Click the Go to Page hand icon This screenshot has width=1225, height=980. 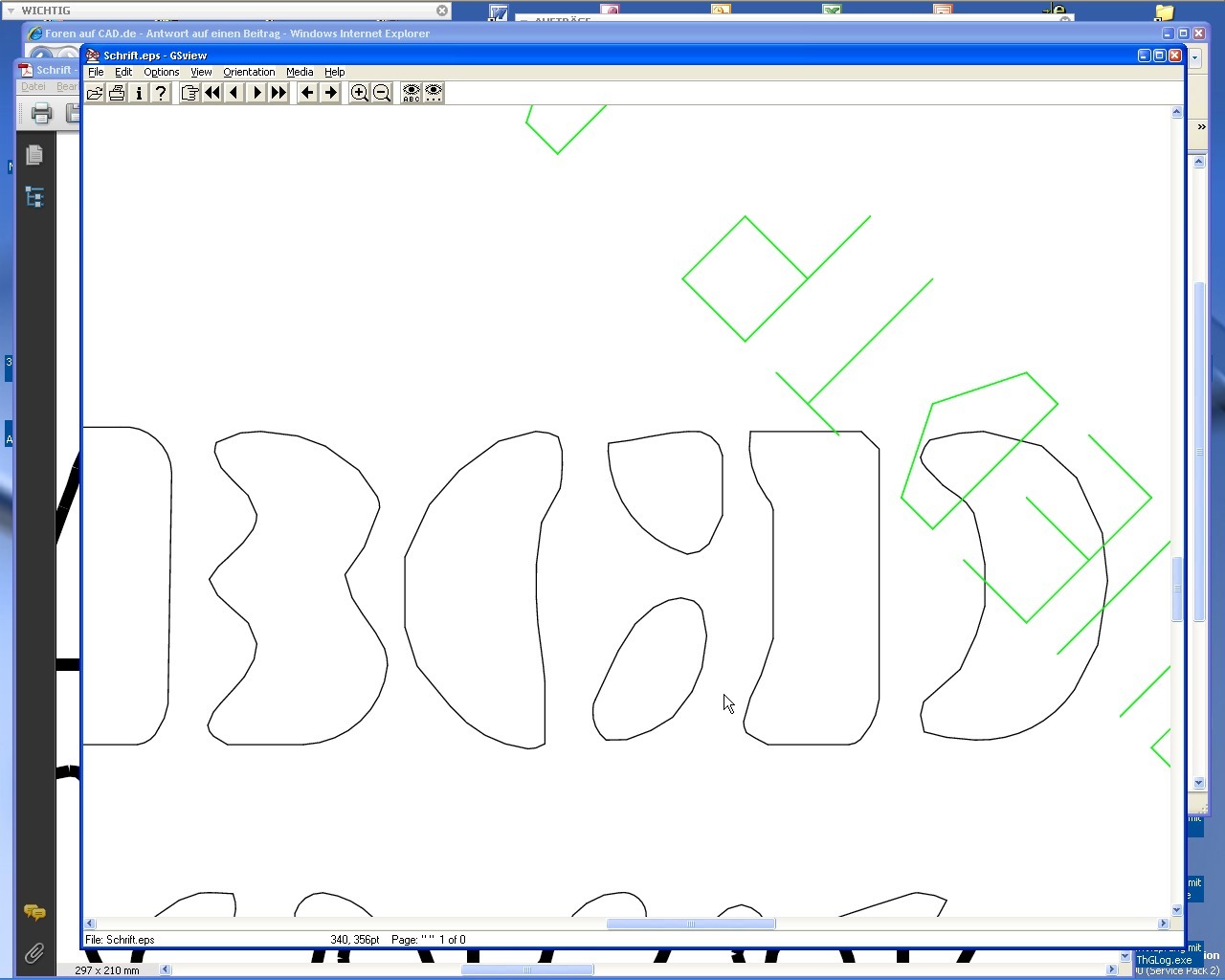189,93
